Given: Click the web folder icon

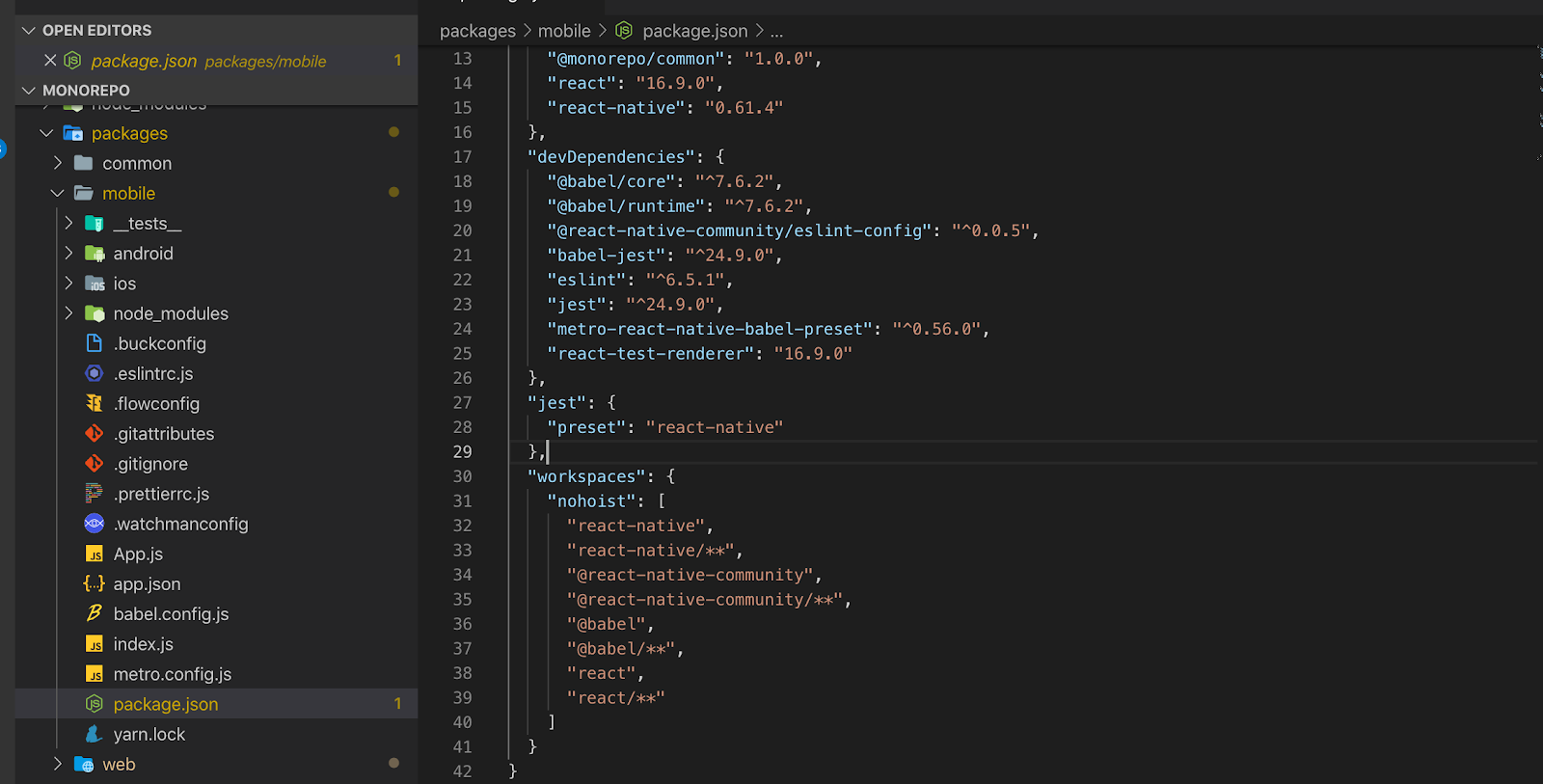Looking at the screenshot, I should coord(84,764).
